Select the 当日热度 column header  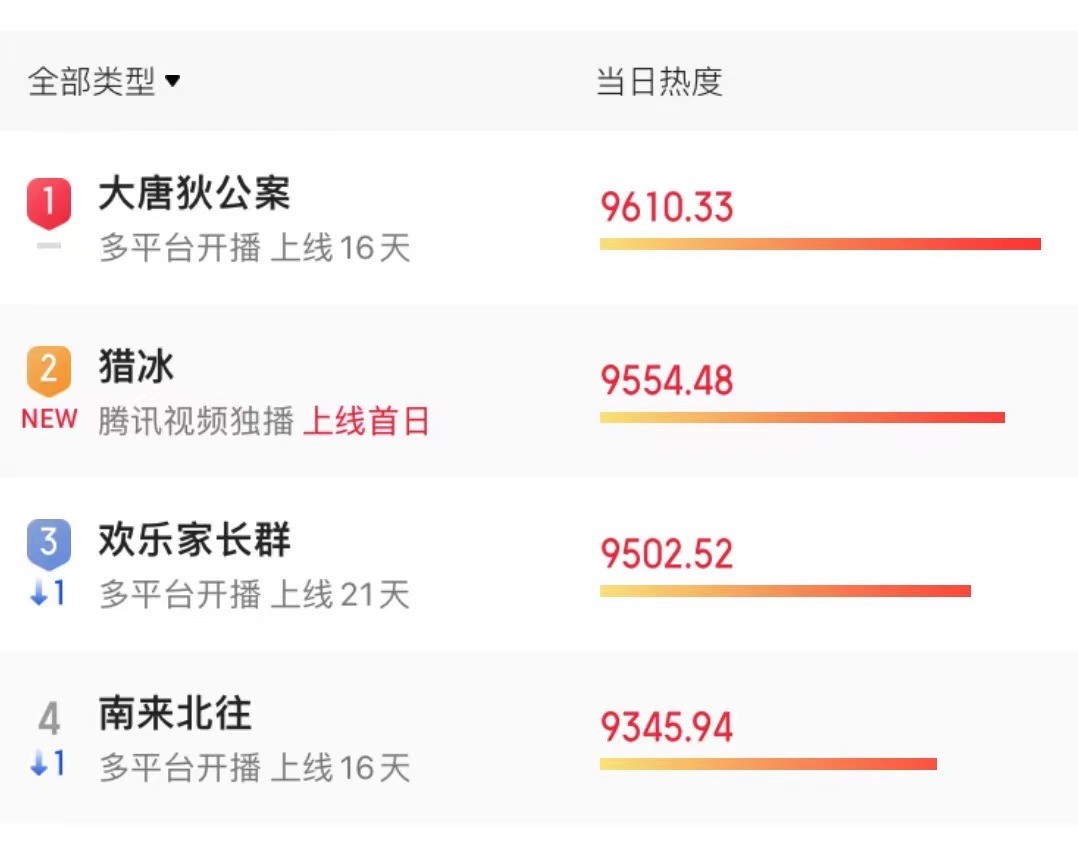coord(659,82)
